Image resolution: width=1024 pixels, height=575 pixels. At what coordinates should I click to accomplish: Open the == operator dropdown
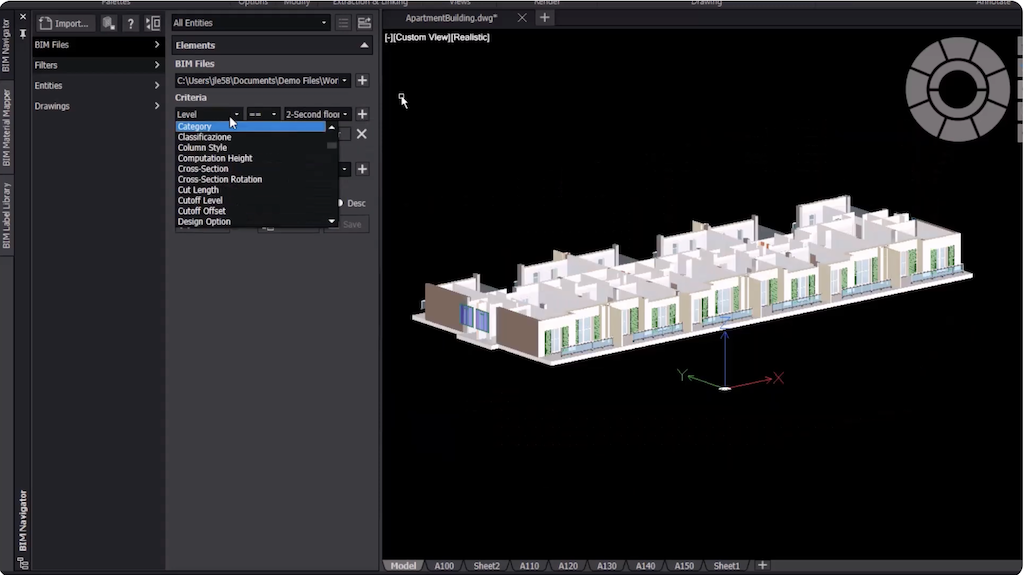[263, 114]
